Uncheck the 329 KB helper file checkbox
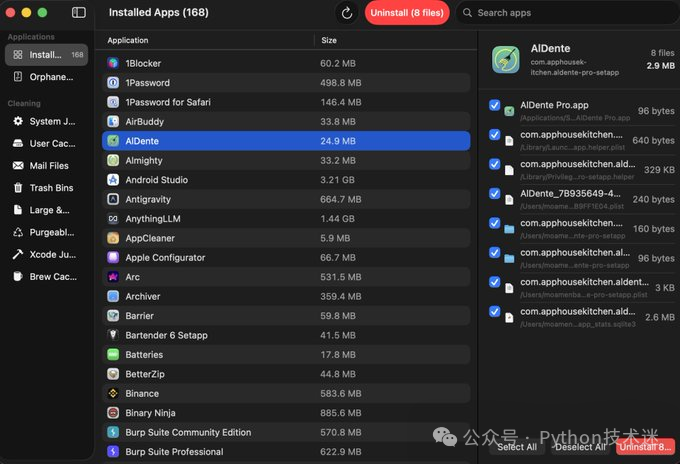The image size is (680, 464). tap(494, 164)
